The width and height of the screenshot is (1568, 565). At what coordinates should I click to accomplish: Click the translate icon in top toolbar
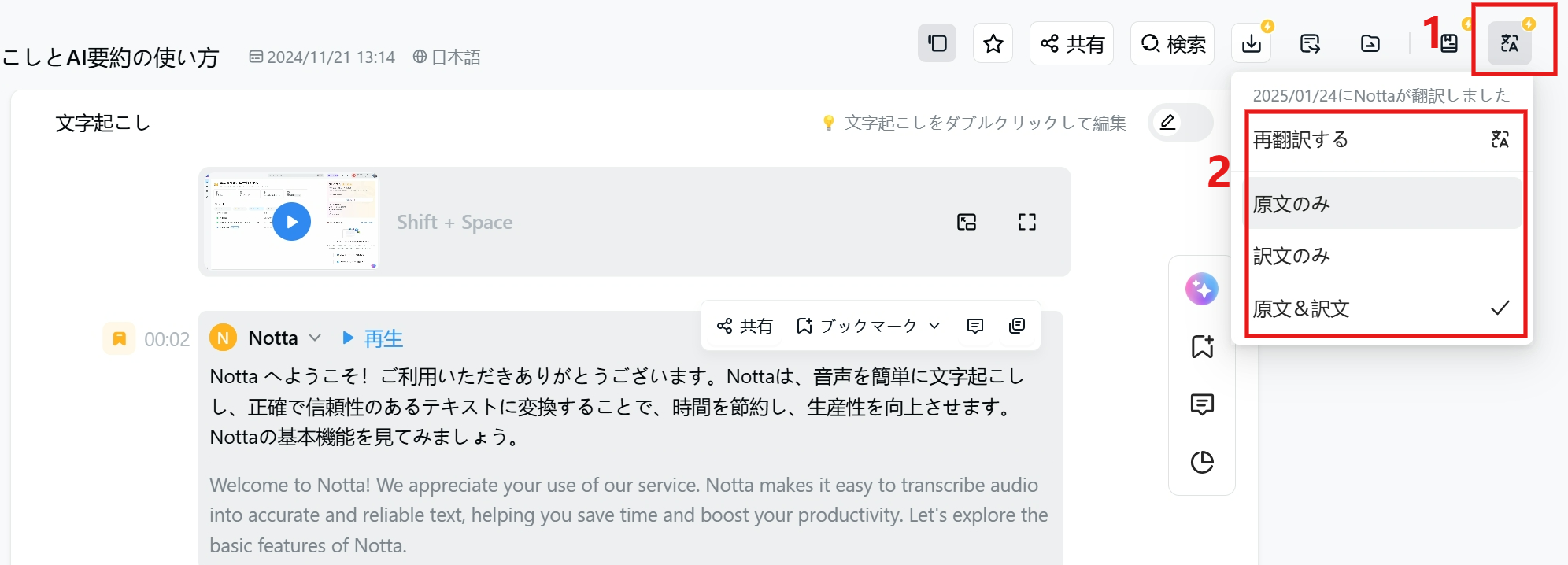click(1509, 43)
